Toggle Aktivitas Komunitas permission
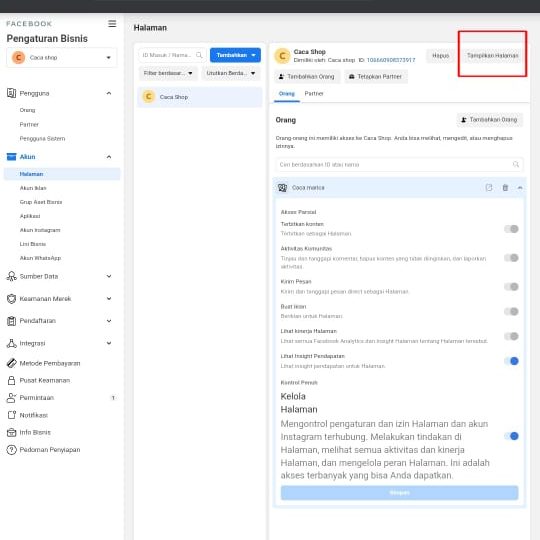This screenshot has height=540, width=540. [x=511, y=258]
